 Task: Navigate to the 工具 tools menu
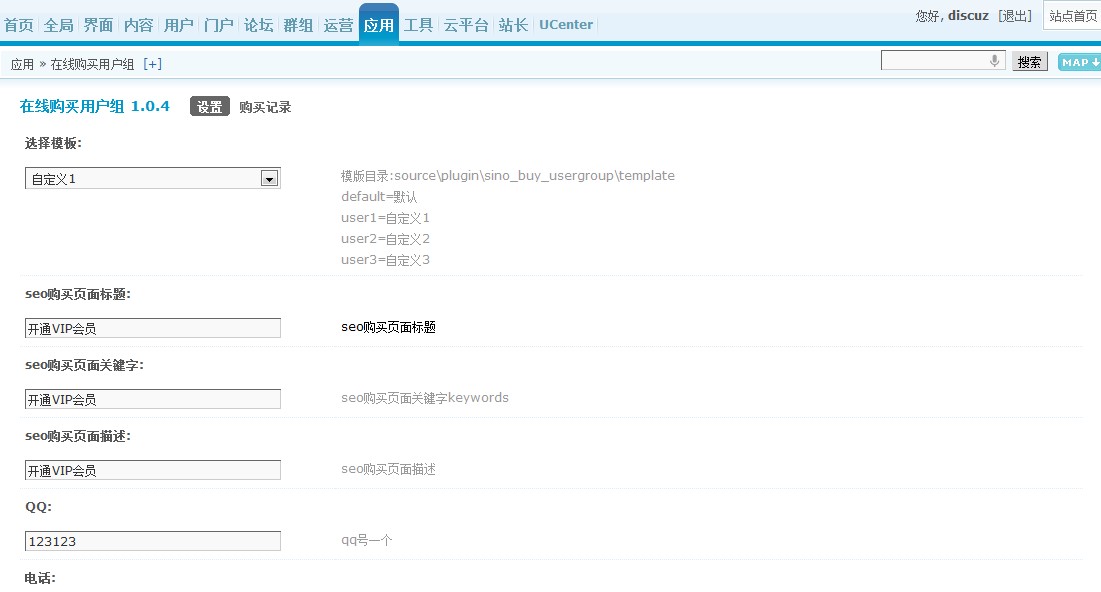(419, 25)
